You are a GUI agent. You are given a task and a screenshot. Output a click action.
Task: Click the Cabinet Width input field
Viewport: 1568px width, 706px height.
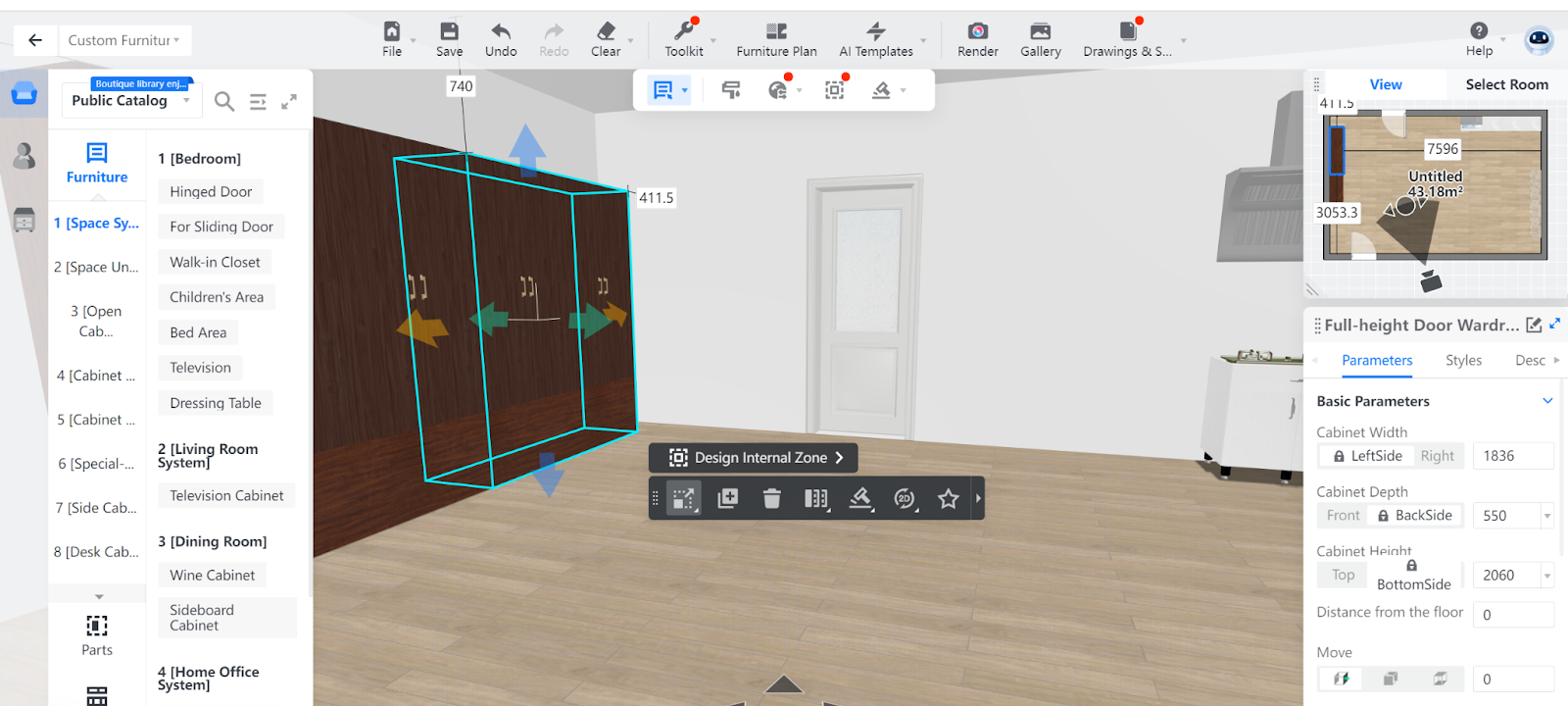click(1512, 456)
